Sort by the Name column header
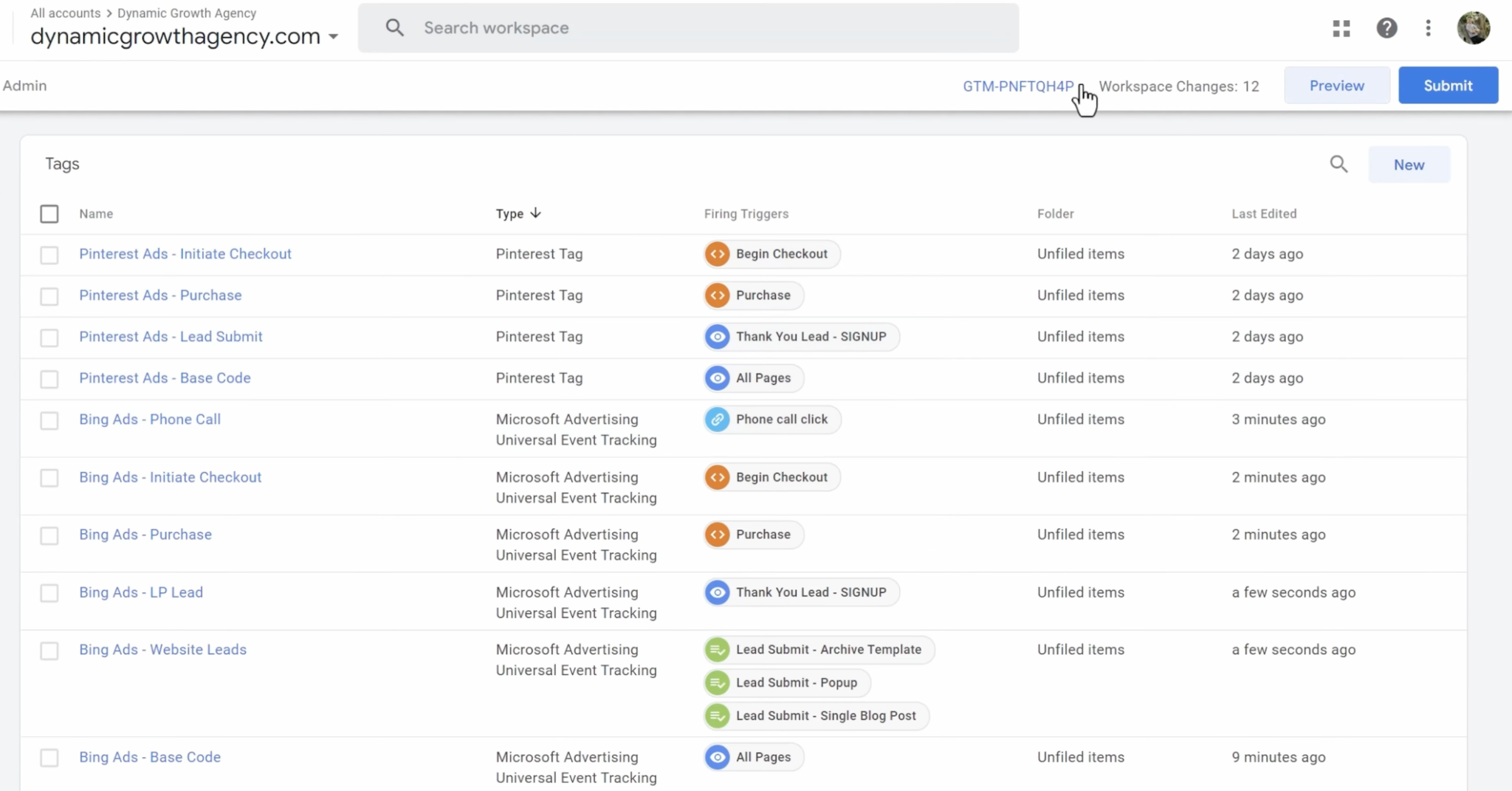The image size is (1512, 791). point(96,213)
